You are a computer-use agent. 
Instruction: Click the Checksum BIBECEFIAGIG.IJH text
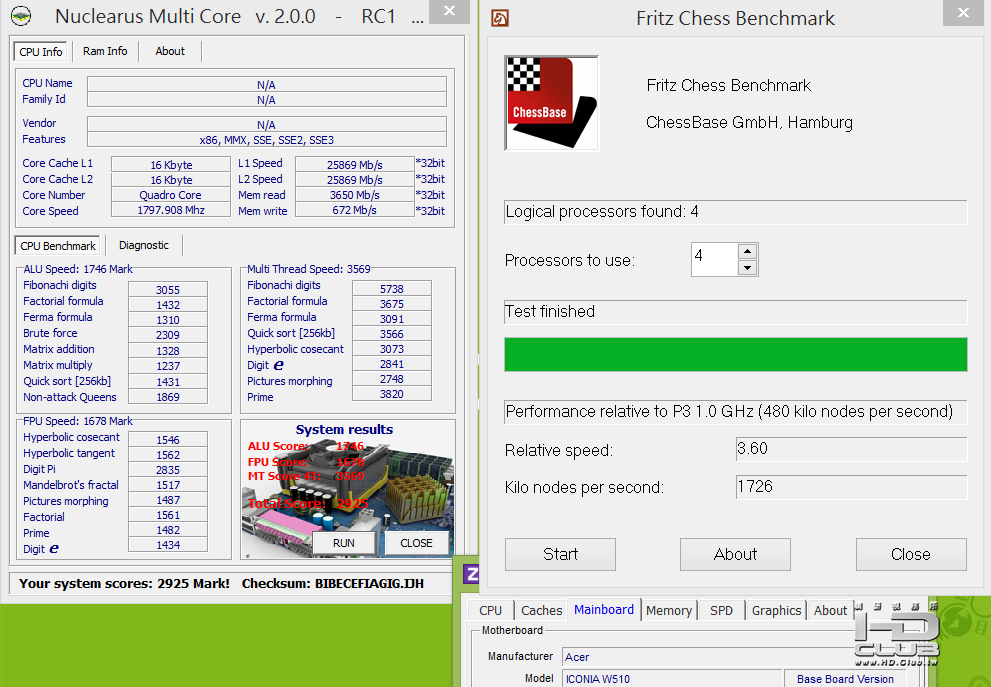pos(332,583)
